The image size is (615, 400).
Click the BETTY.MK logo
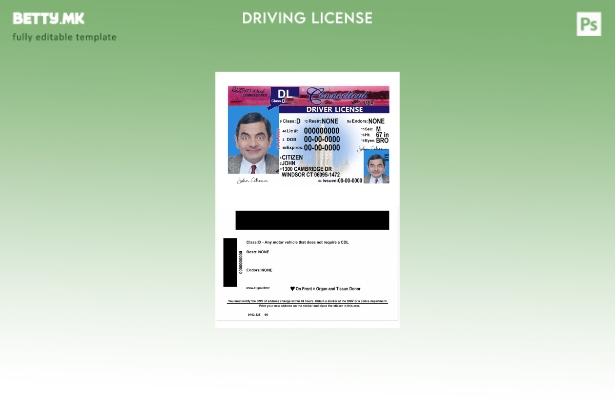pos(48,18)
